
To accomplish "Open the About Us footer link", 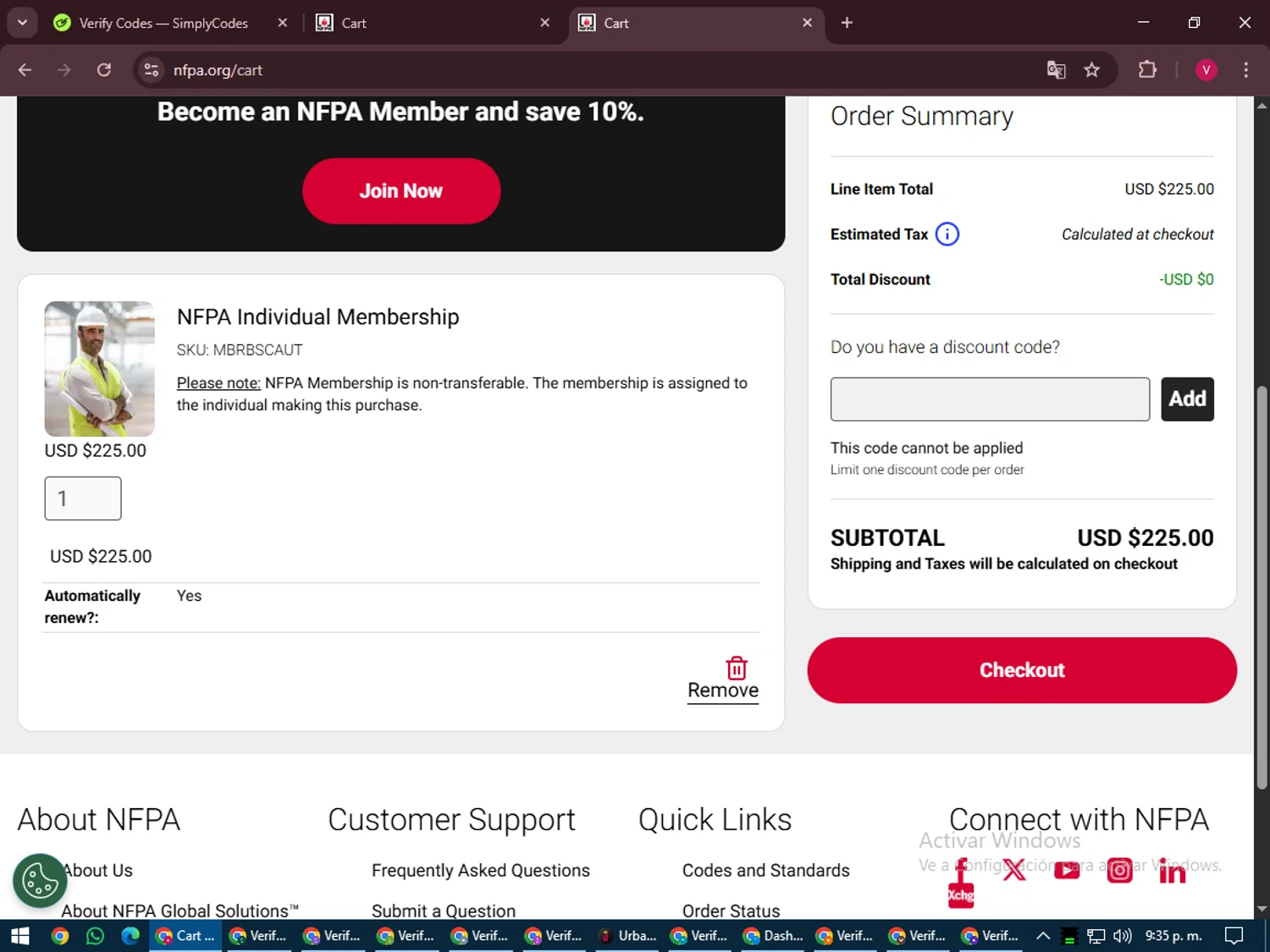I will [97, 871].
